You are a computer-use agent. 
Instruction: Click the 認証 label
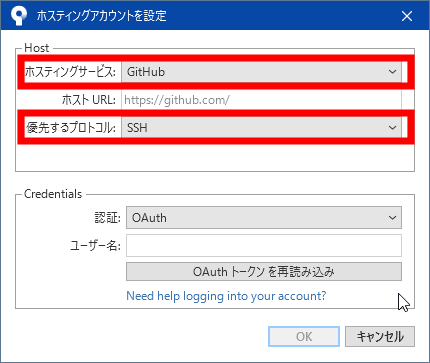(x=107, y=218)
